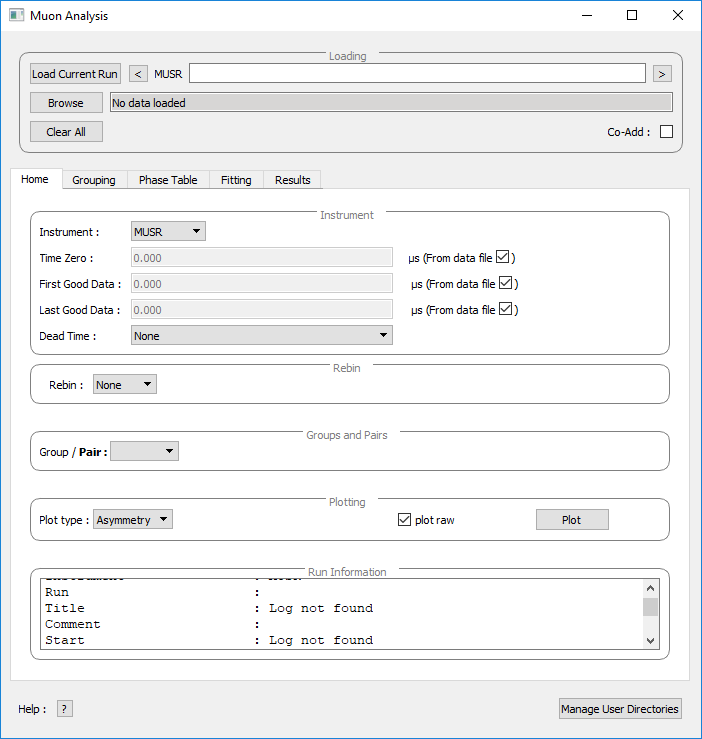This screenshot has width=702, height=739.
Task: Open the Rebin dropdown
Action: tap(125, 385)
